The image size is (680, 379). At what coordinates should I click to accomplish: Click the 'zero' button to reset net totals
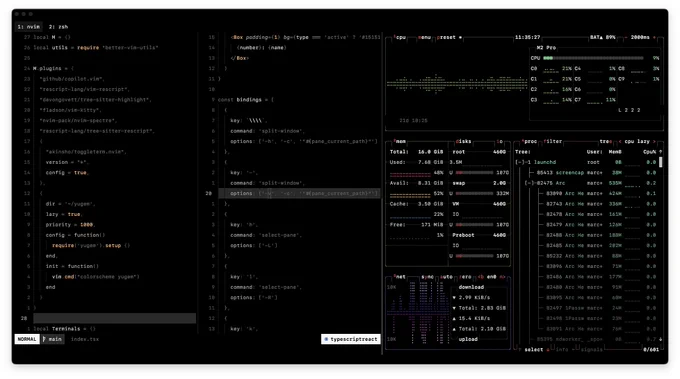coord(465,277)
